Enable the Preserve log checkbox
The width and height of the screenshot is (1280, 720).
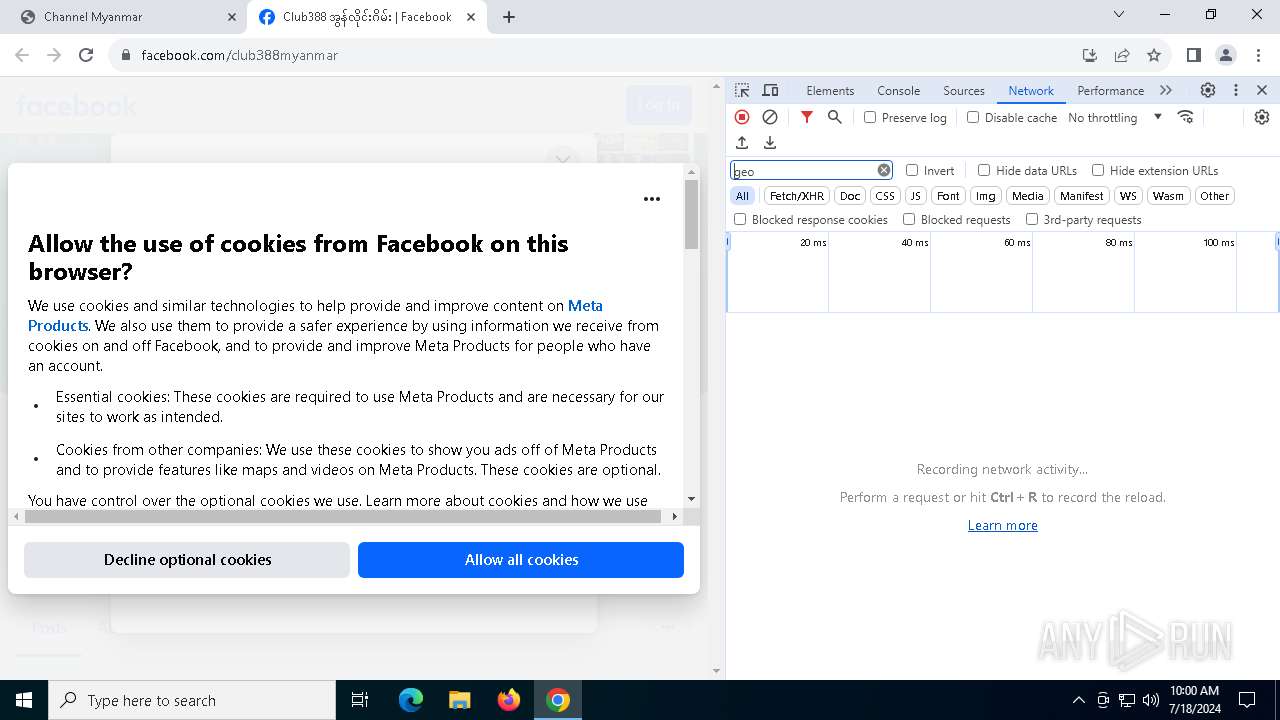[x=870, y=117]
